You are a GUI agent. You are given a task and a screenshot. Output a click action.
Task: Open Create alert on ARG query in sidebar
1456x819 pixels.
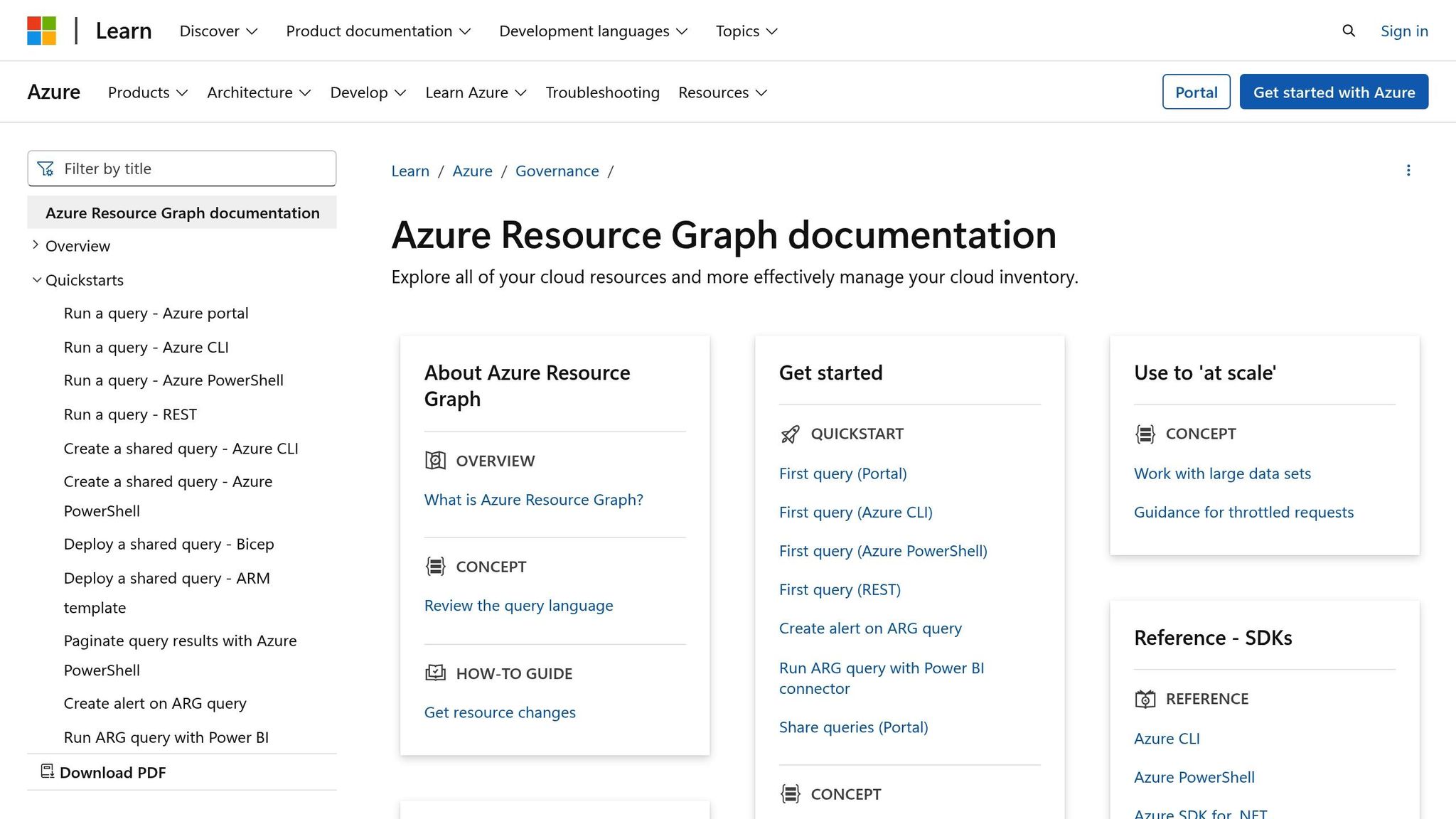[155, 703]
